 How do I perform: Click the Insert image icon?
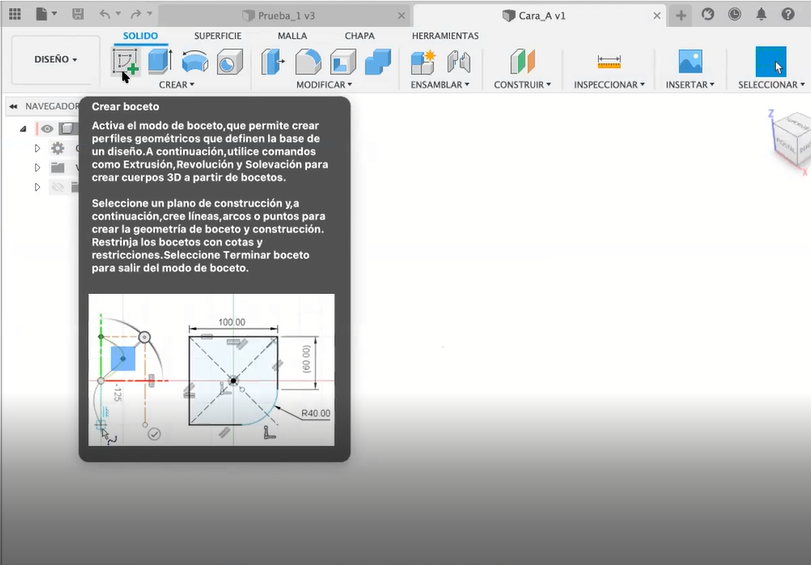(x=690, y=62)
